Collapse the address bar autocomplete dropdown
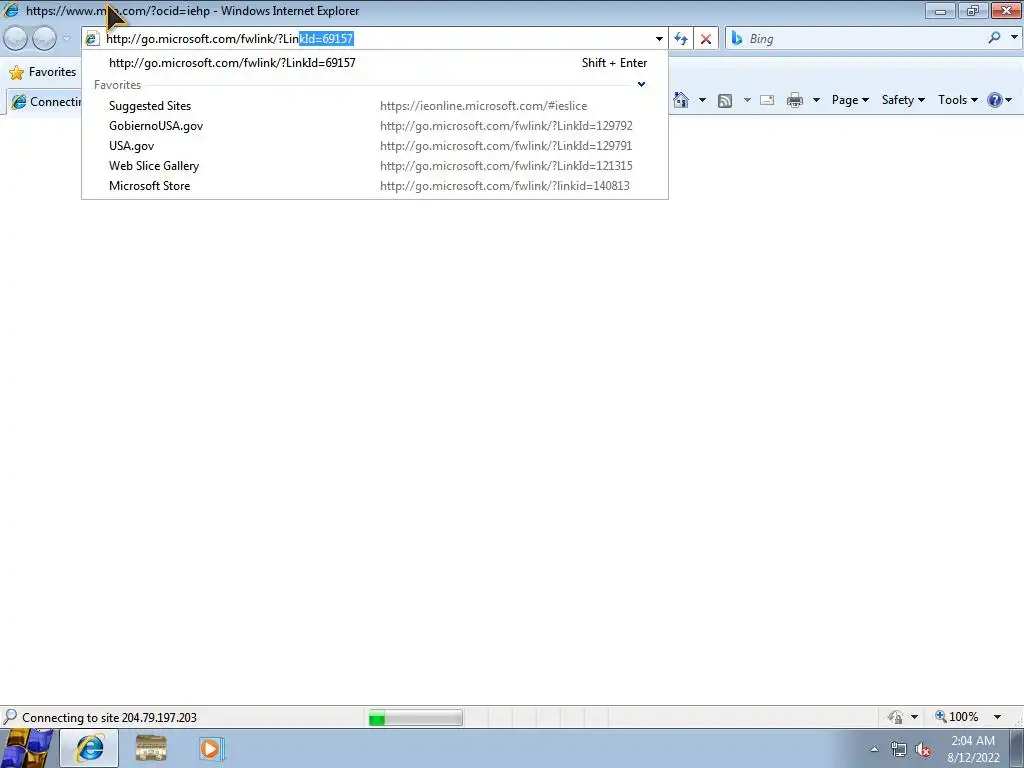The image size is (1024, 768). 659,39
